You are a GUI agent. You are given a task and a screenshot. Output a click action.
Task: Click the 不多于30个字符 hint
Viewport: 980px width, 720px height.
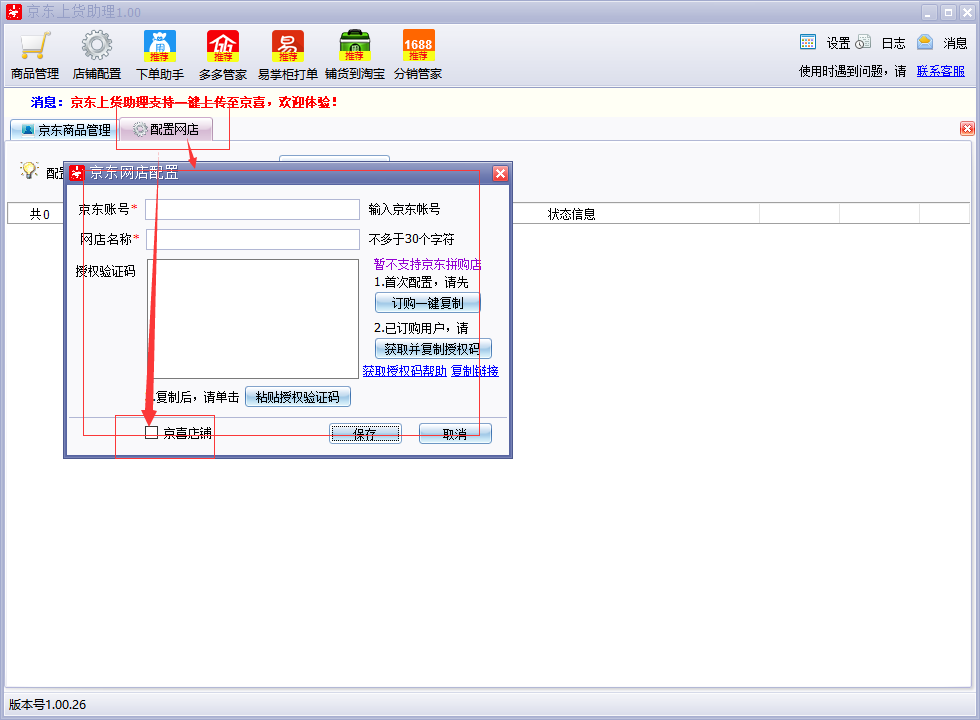coord(411,239)
